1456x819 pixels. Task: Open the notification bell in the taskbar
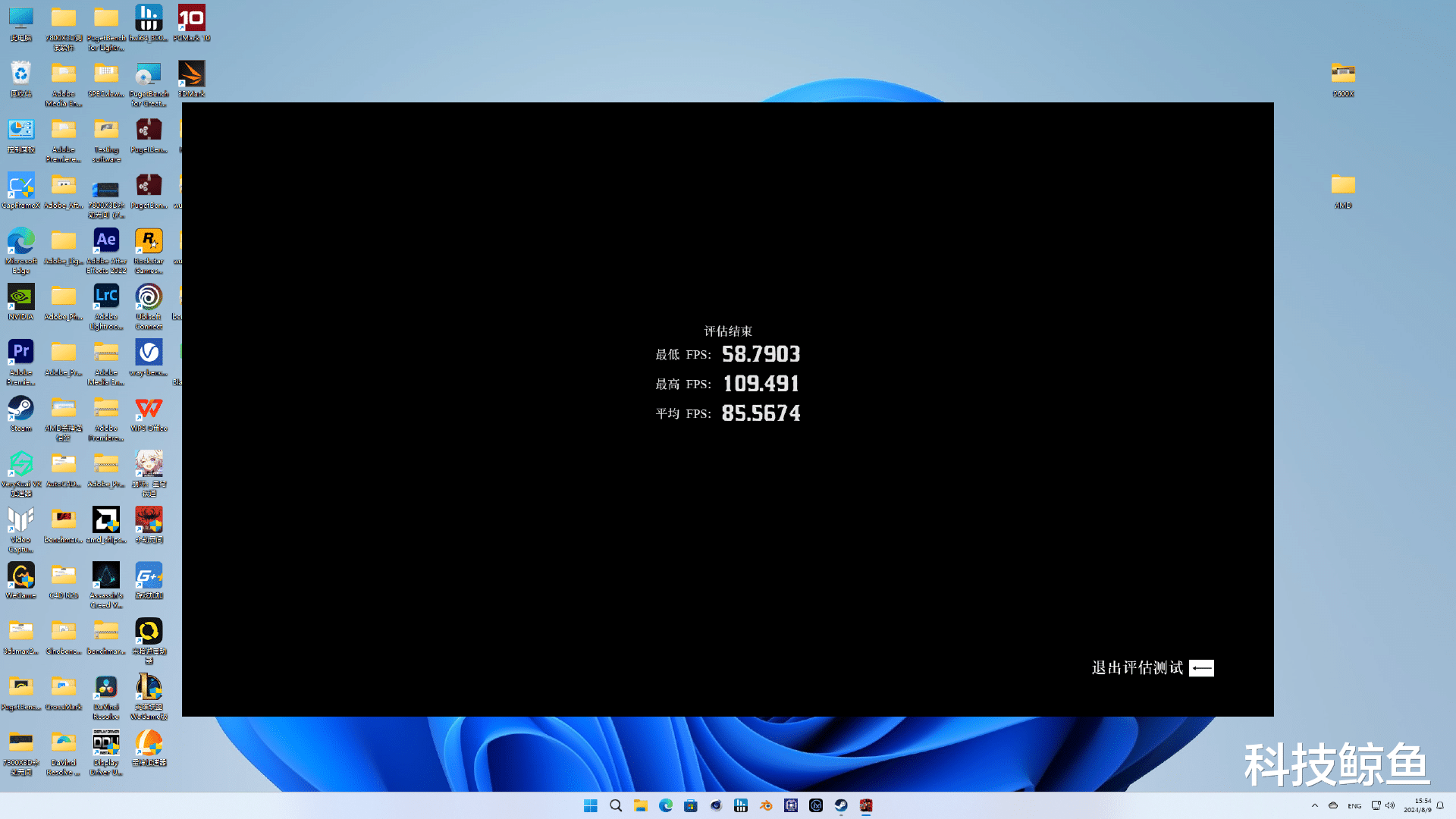tap(1440, 805)
